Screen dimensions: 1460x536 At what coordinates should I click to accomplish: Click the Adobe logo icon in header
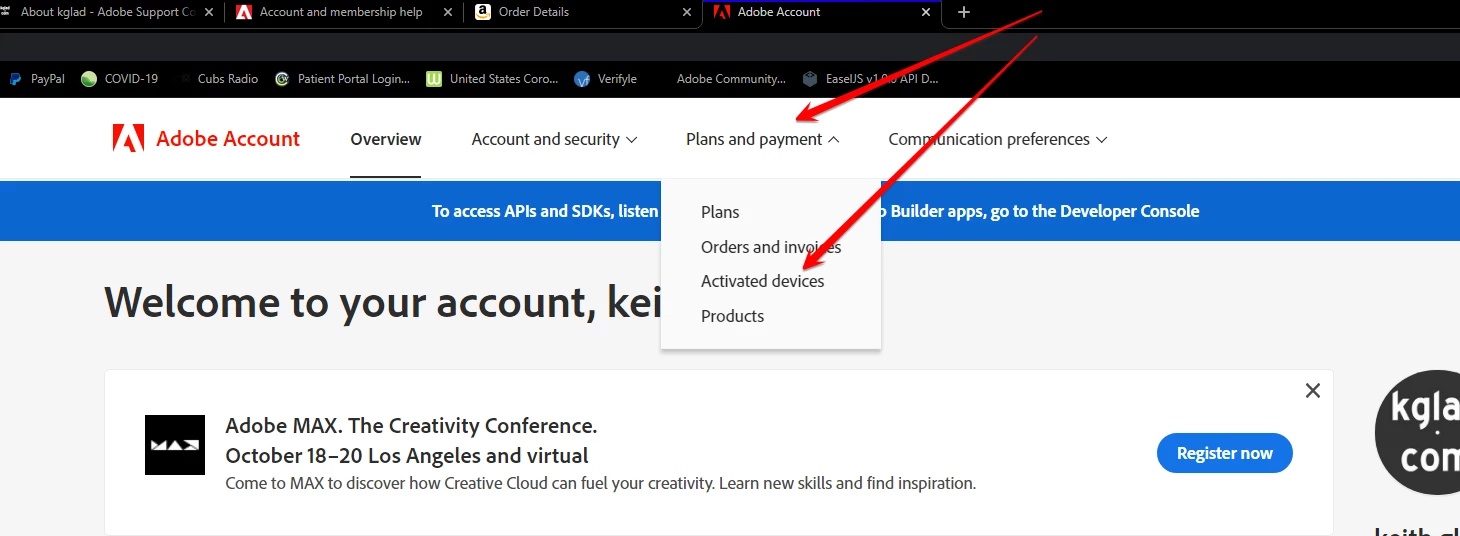(128, 139)
